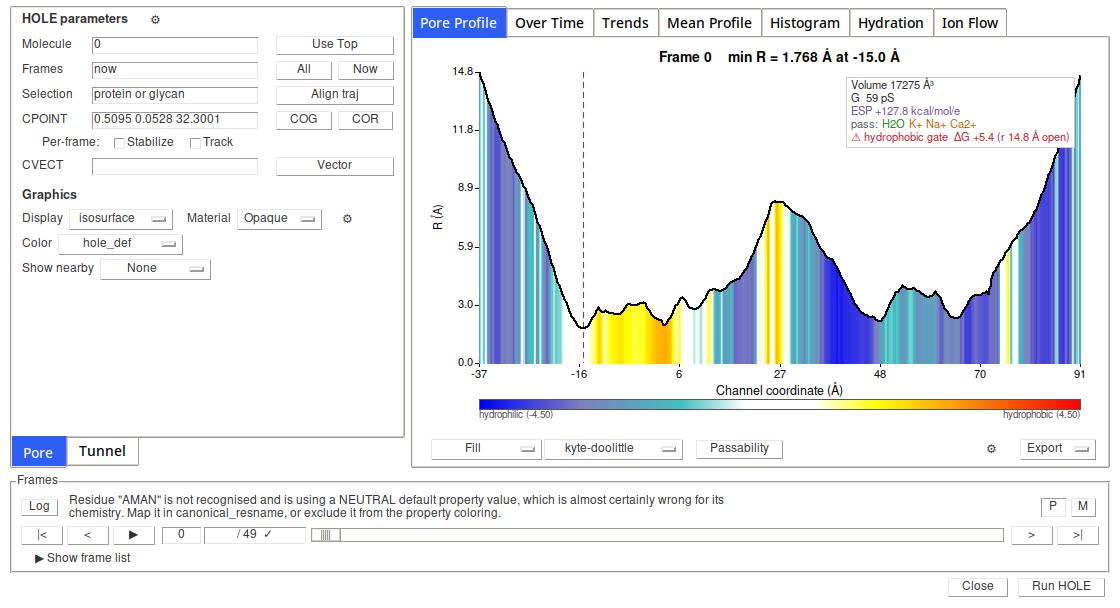
Task: Jump to last frame
Action: click(1077, 535)
